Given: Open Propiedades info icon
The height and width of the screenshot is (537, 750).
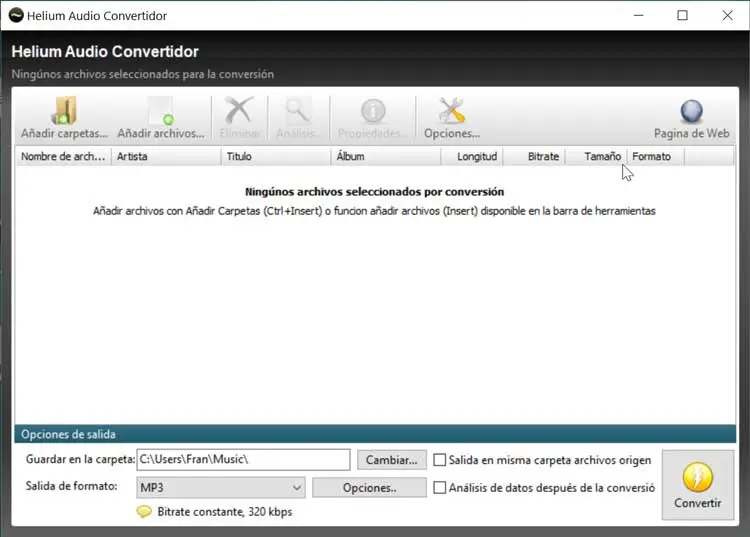Looking at the screenshot, I should tap(373, 110).
